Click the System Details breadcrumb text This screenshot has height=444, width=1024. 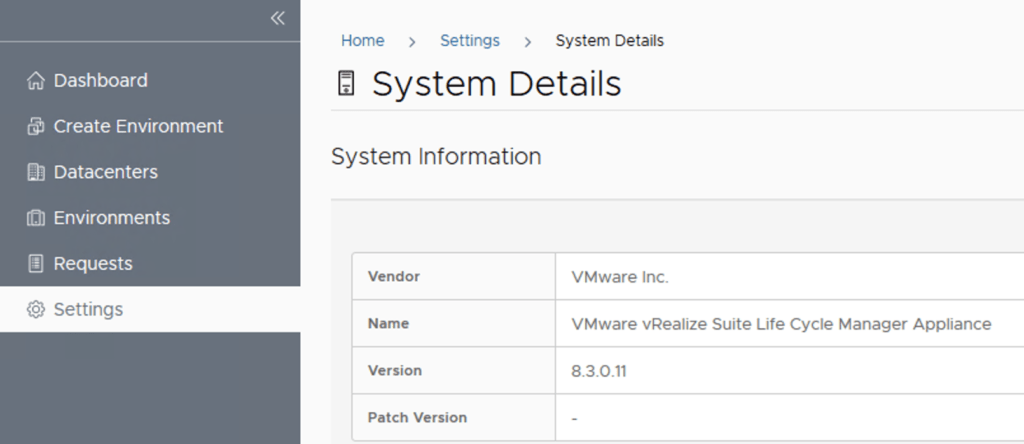point(609,41)
